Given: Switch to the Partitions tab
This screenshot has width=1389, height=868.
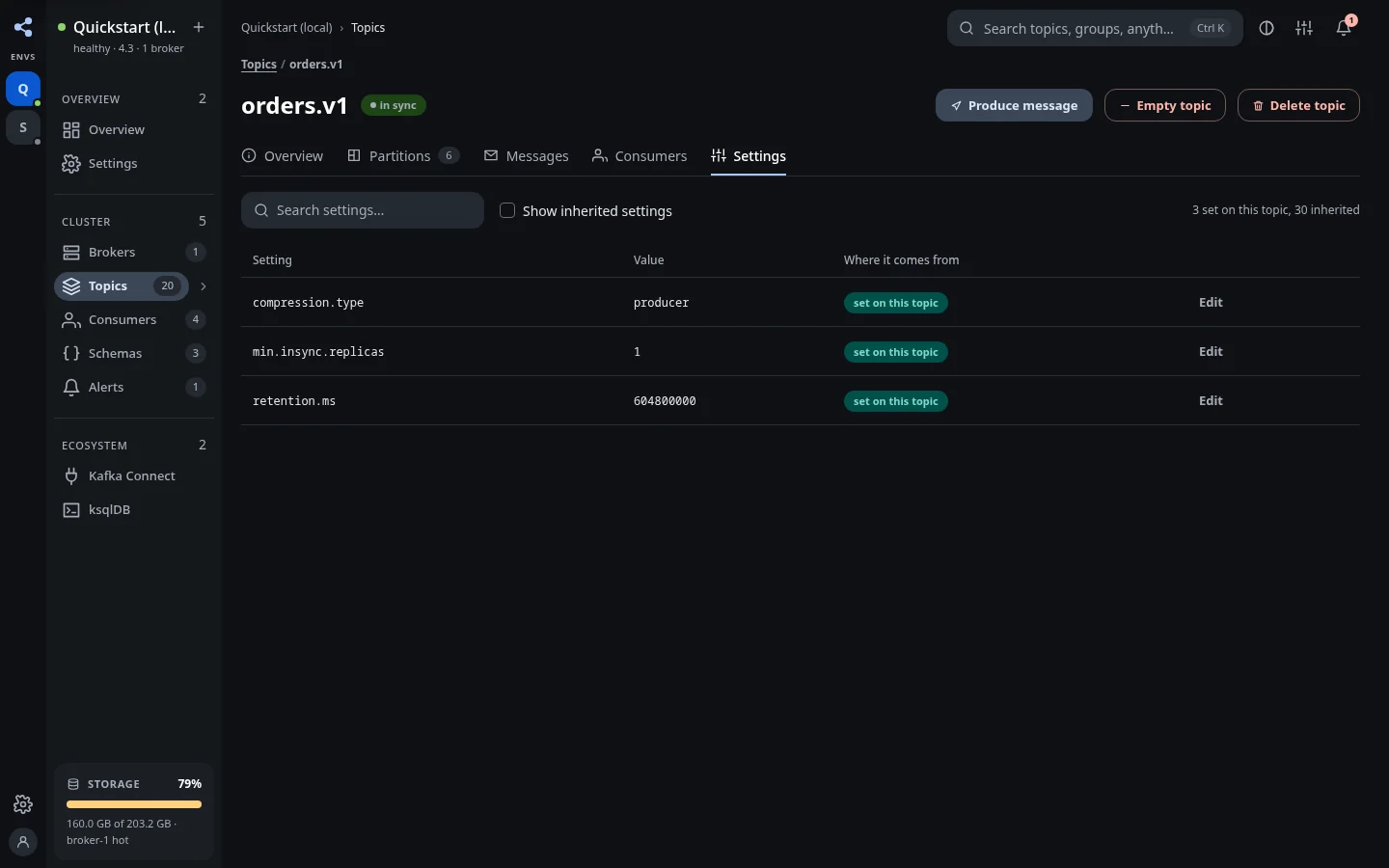Looking at the screenshot, I should [403, 156].
